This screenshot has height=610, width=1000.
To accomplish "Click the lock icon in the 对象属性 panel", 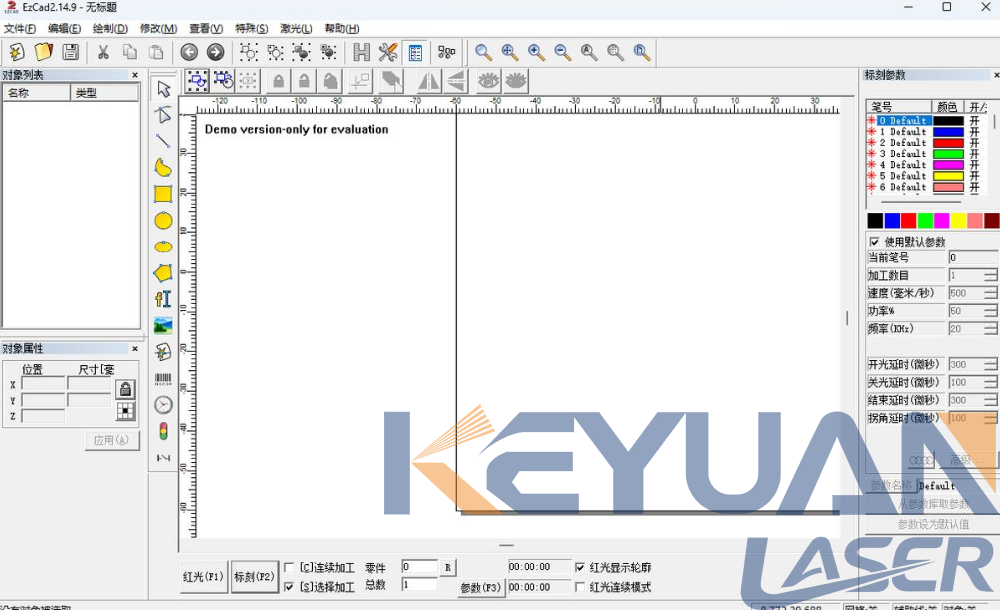I will coord(125,389).
